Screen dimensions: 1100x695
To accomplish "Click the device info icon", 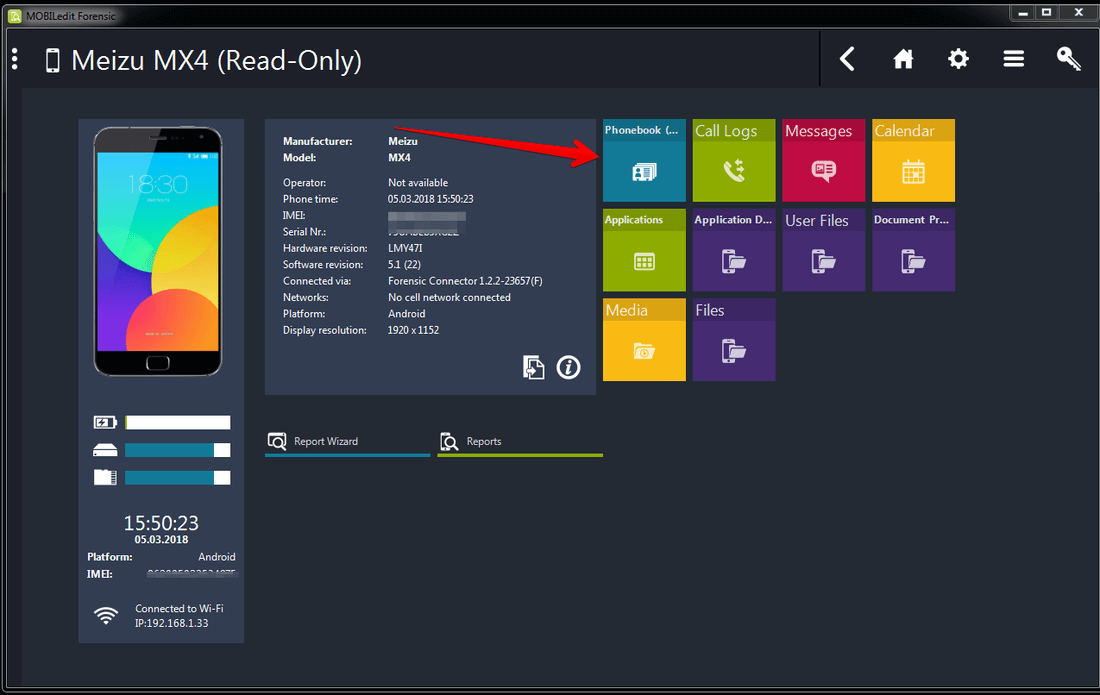I will click(x=568, y=367).
